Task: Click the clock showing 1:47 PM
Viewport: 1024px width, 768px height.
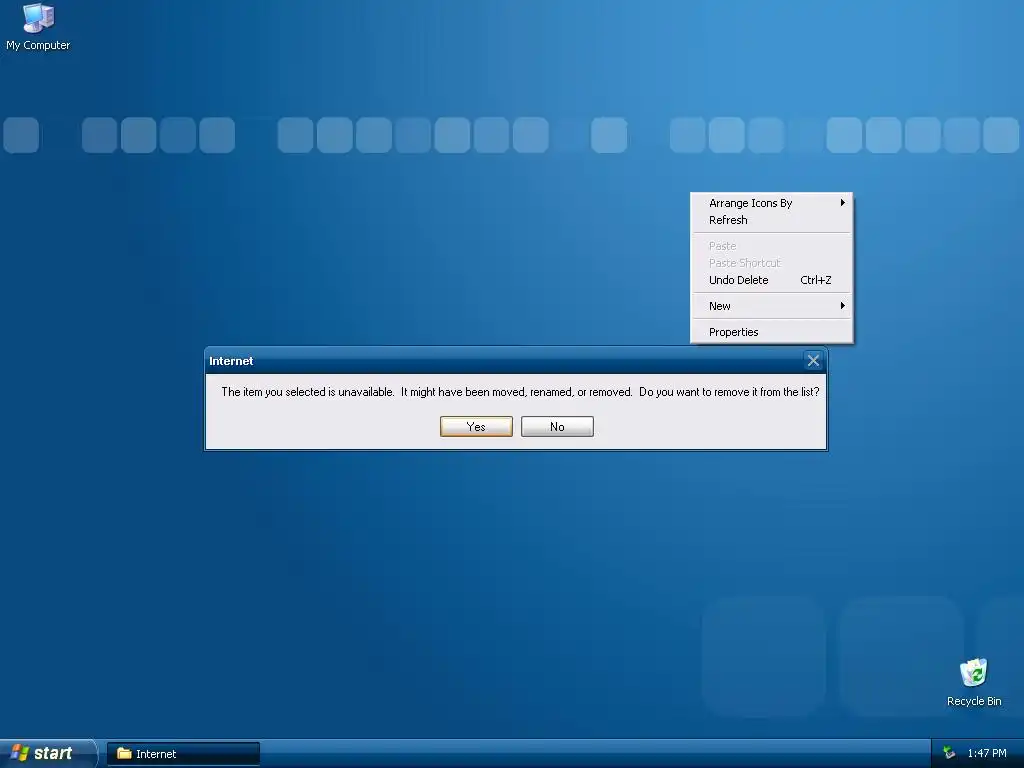Action: pyautogui.click(x=987, y=753)
